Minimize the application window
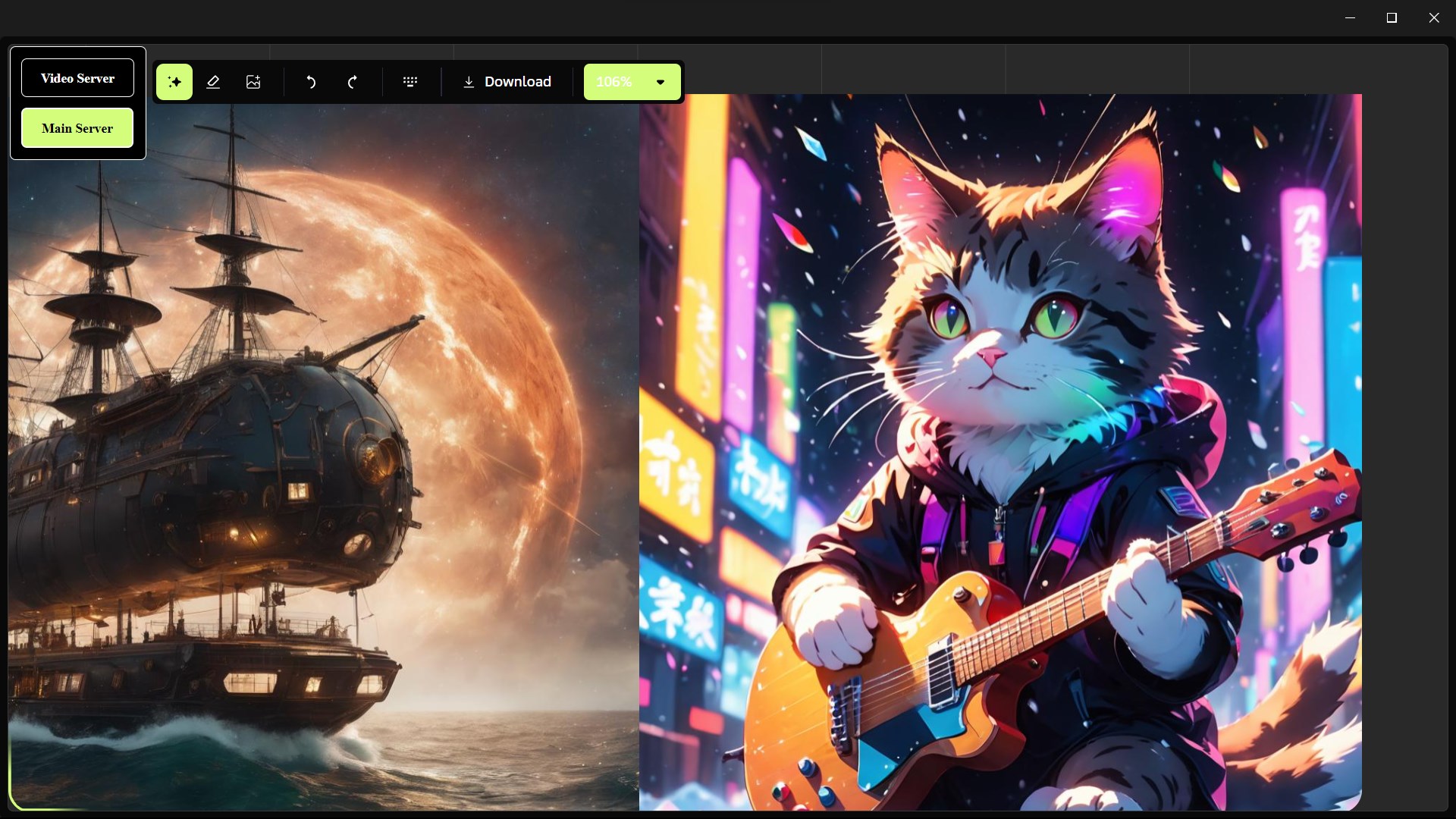 tap(1350, 17)
